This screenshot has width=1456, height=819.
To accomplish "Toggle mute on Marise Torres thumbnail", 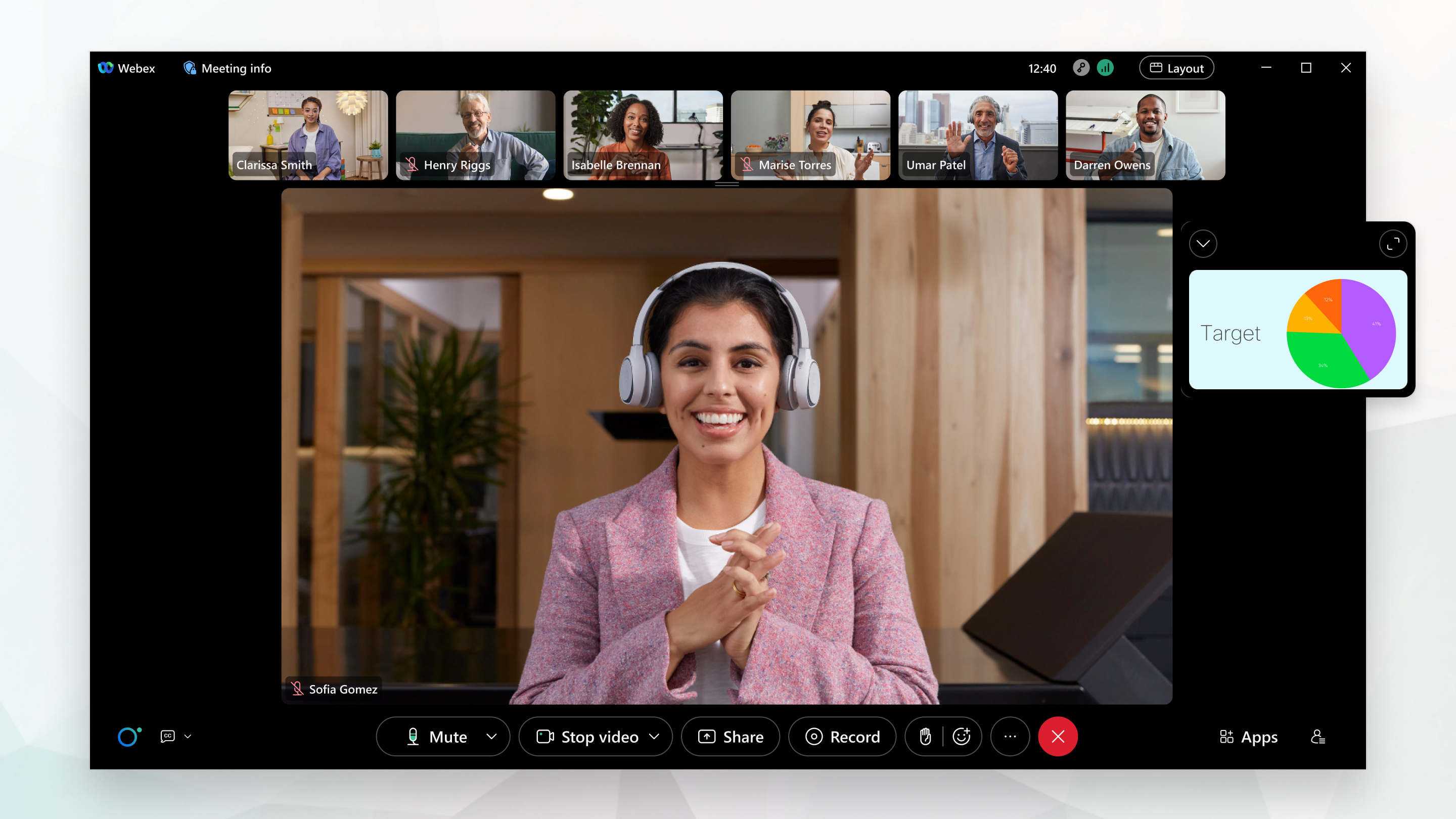I will click(x=747, y=165).
